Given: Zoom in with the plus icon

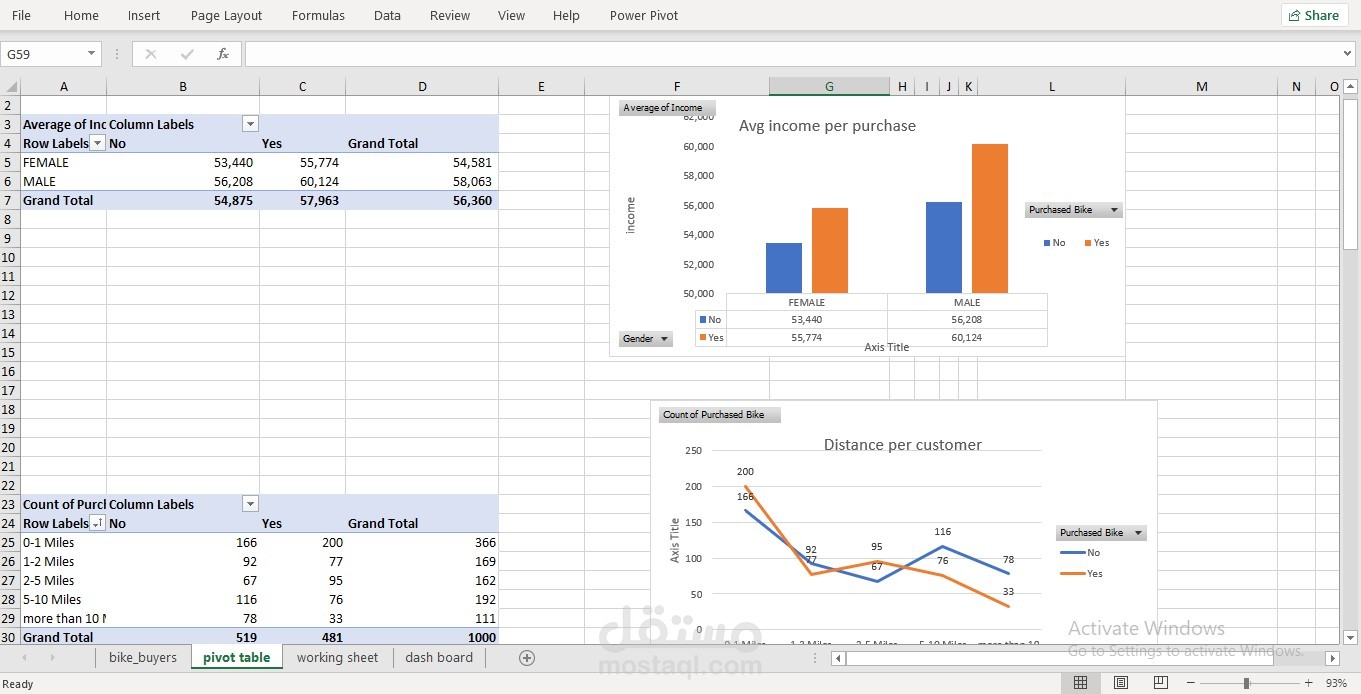Looking at the screenshot, I should (x=1308, y=683).
